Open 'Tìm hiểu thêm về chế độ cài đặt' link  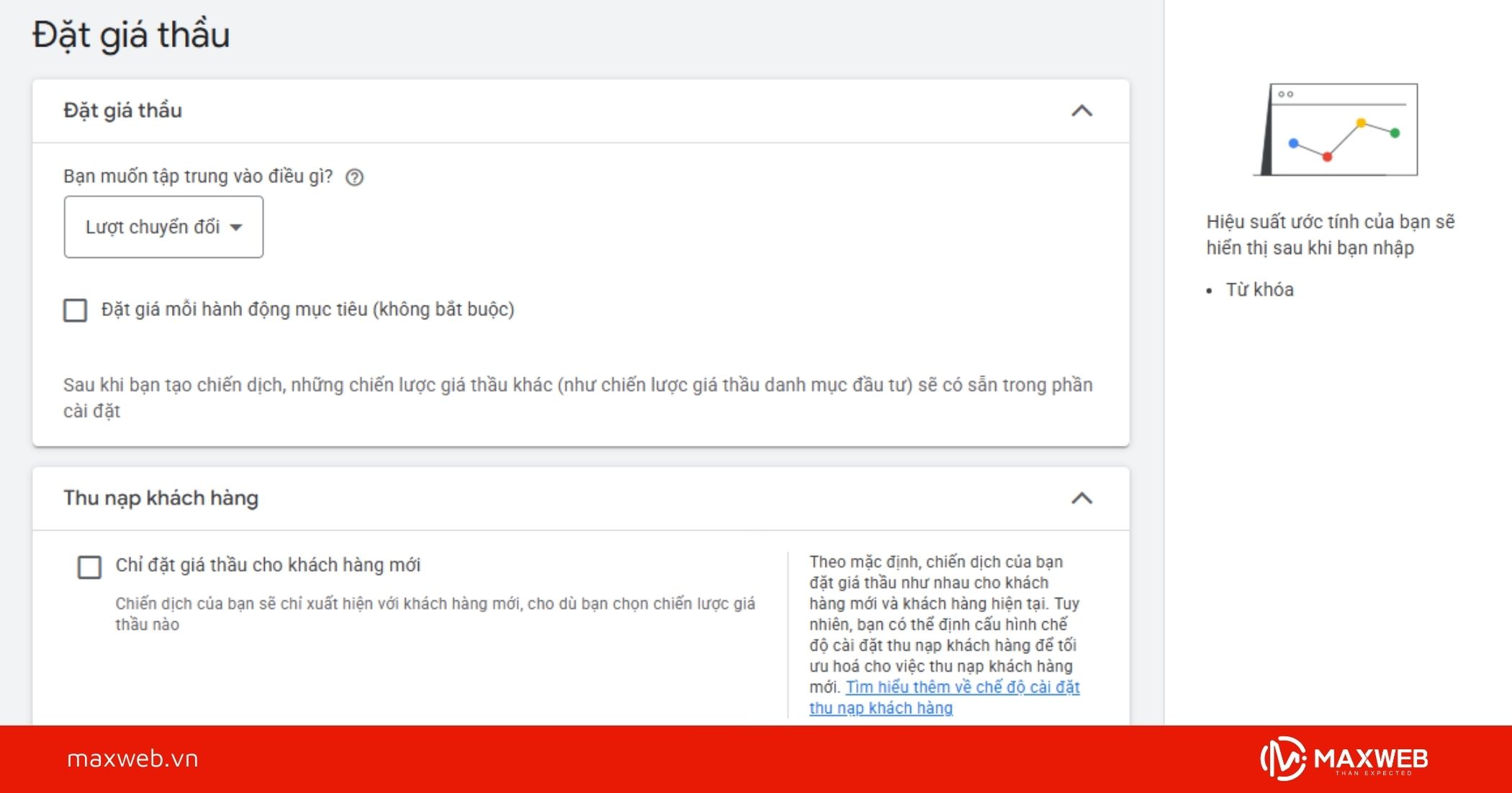(x=962, y=687)
